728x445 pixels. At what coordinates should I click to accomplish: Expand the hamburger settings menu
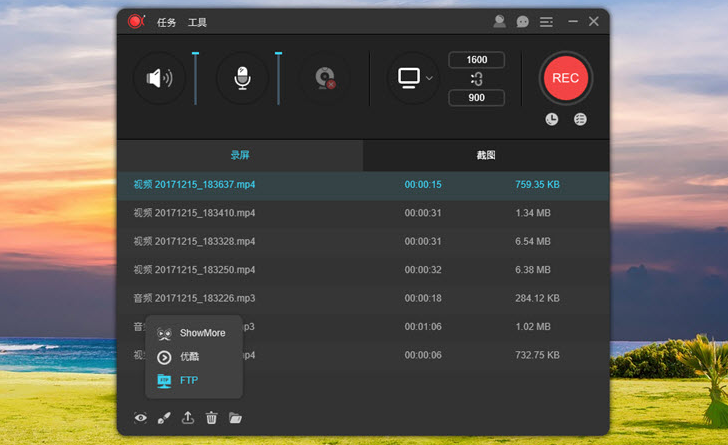tap(546, 22)
